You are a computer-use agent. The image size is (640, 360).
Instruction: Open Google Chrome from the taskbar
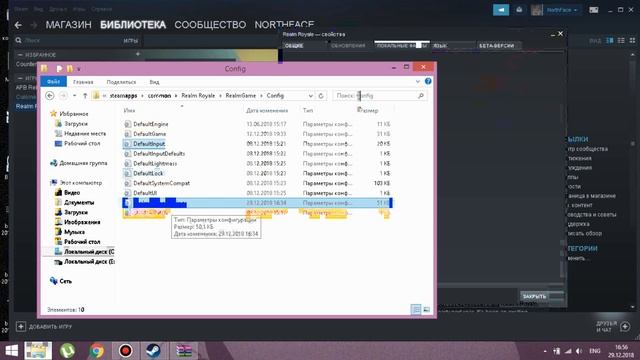point(97,351)
